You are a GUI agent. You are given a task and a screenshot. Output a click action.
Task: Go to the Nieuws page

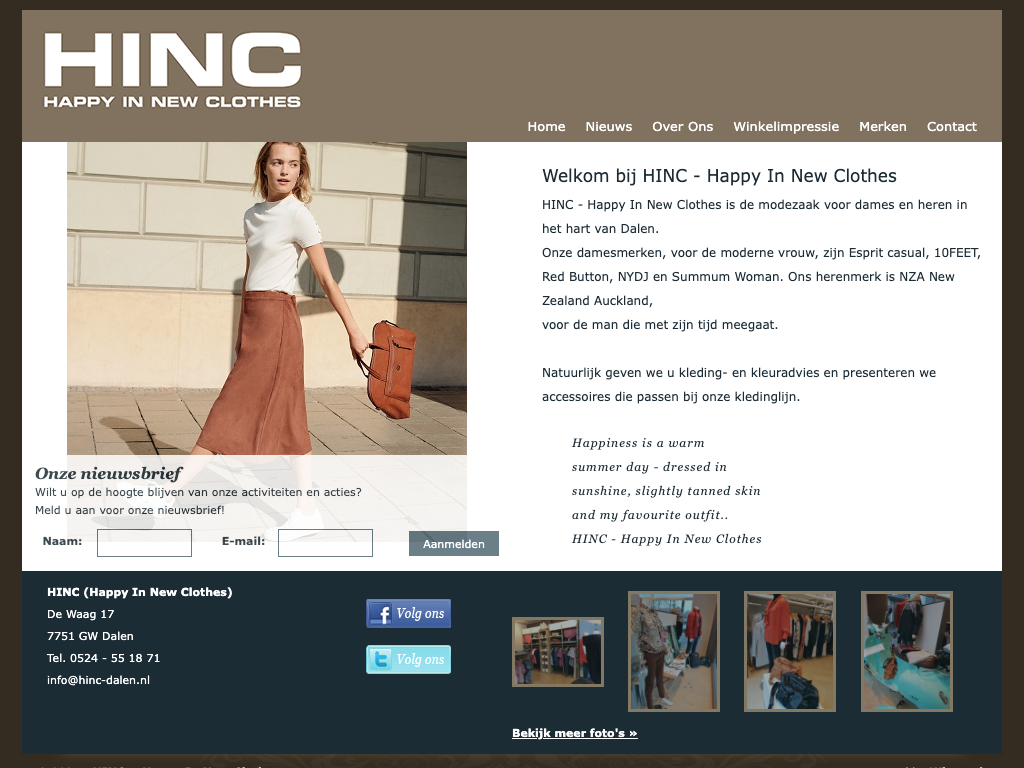click(x=608, y=127)
